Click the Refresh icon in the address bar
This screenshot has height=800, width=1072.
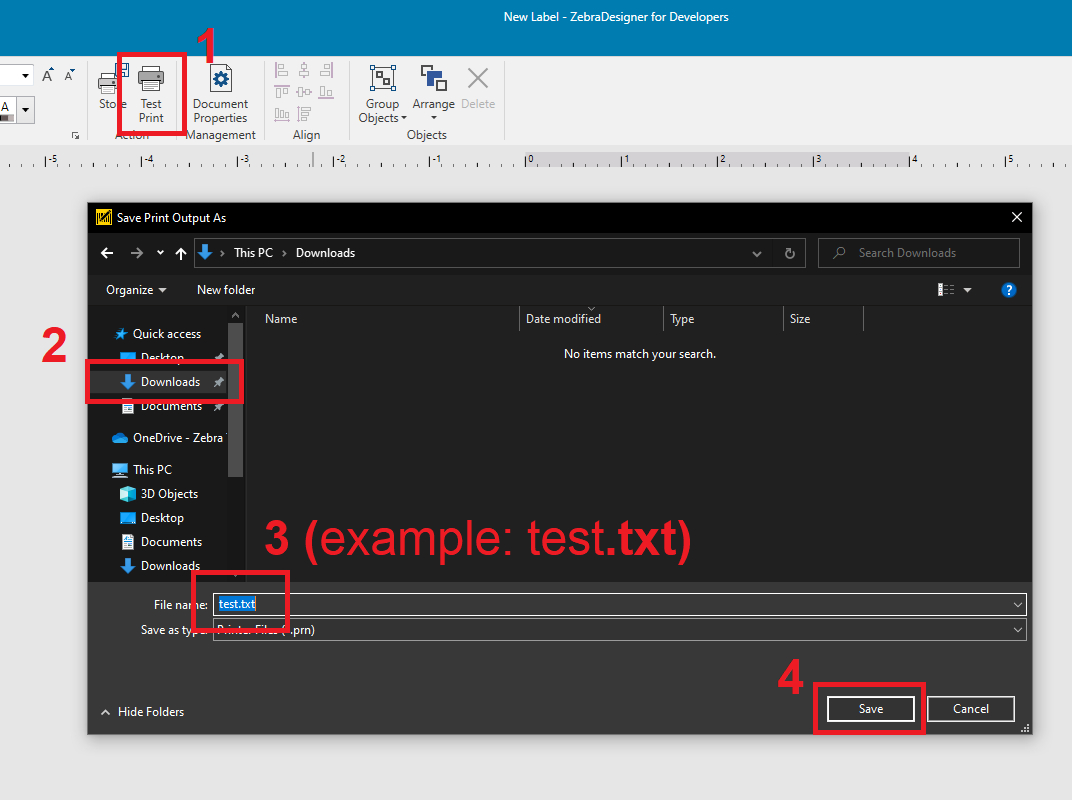click(790, 252)
